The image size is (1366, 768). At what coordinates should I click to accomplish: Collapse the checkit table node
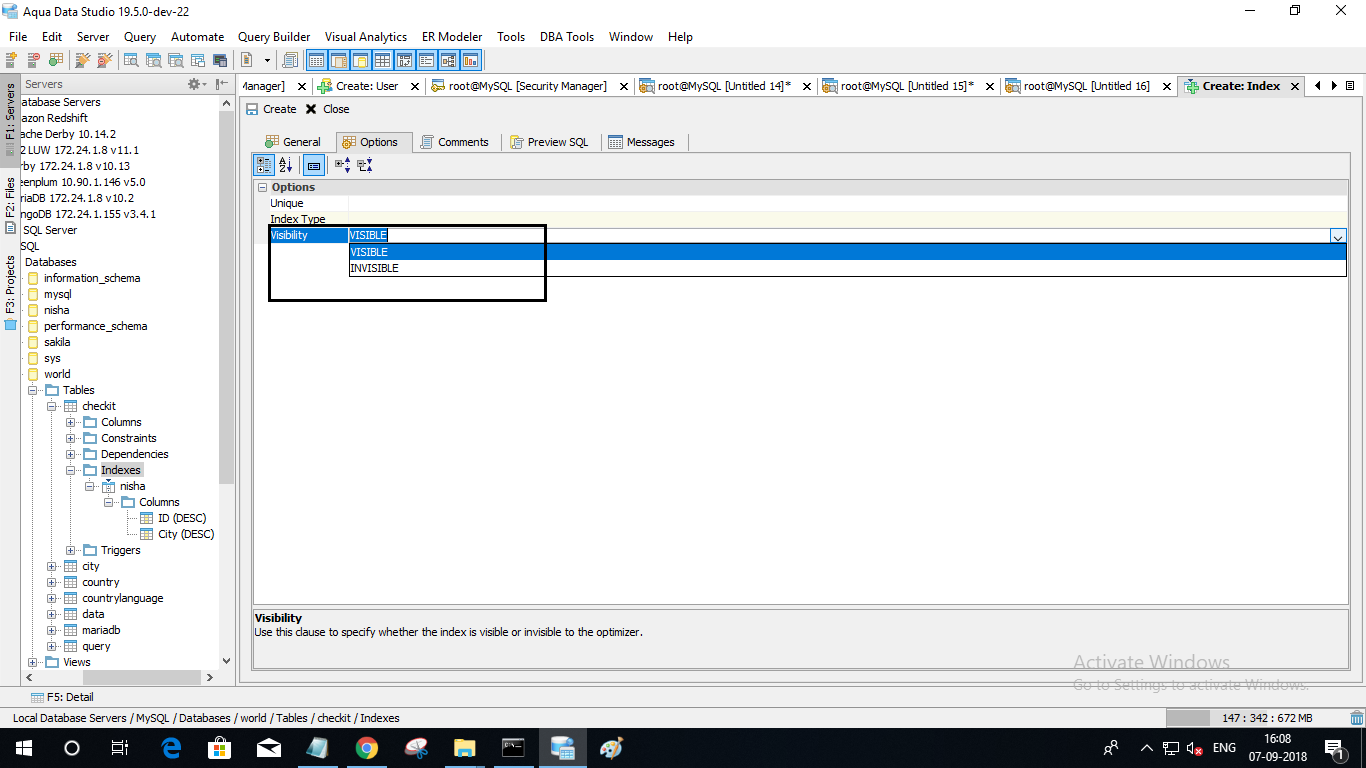52,406
